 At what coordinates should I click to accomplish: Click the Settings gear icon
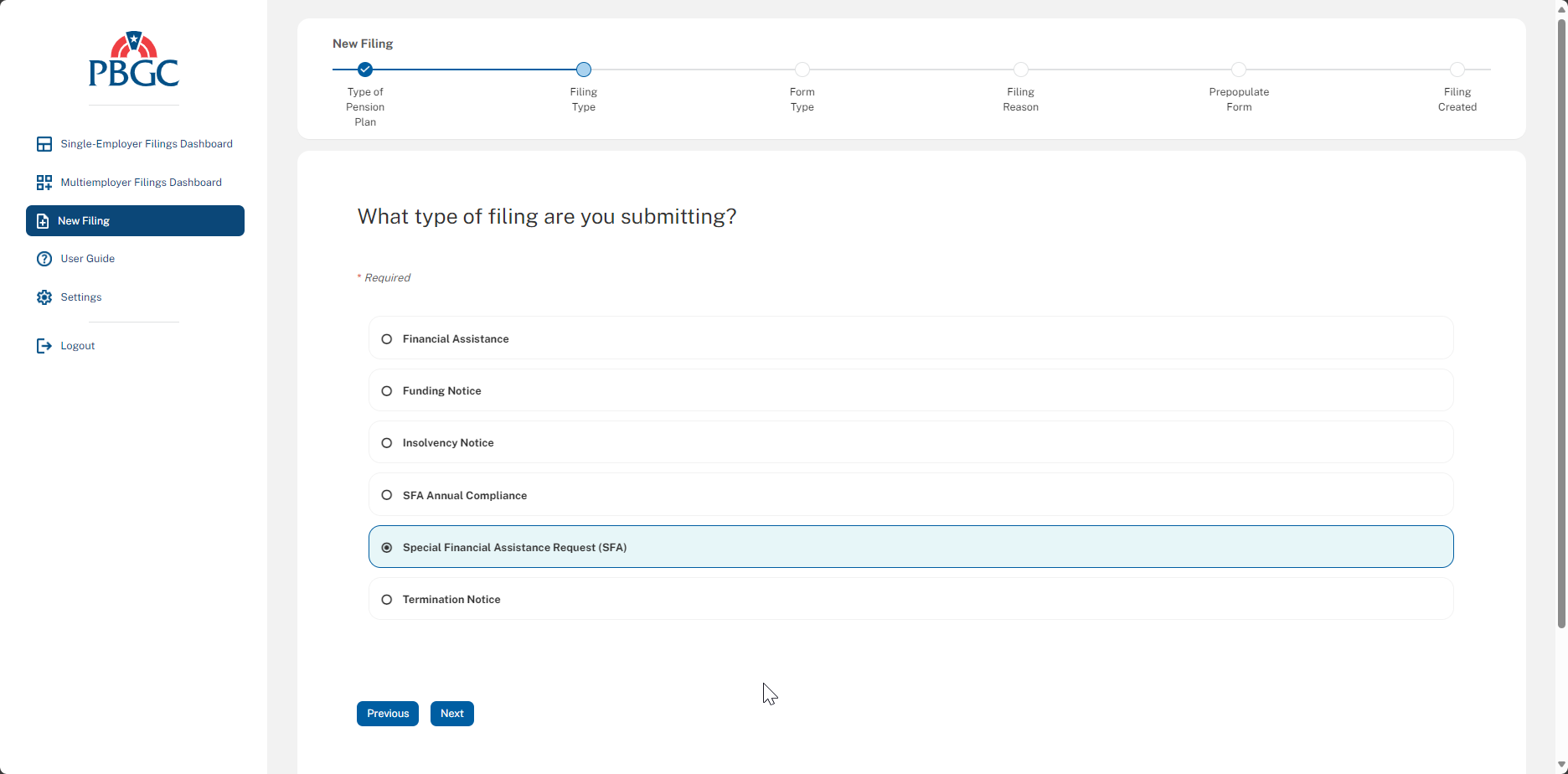point(44,297)
